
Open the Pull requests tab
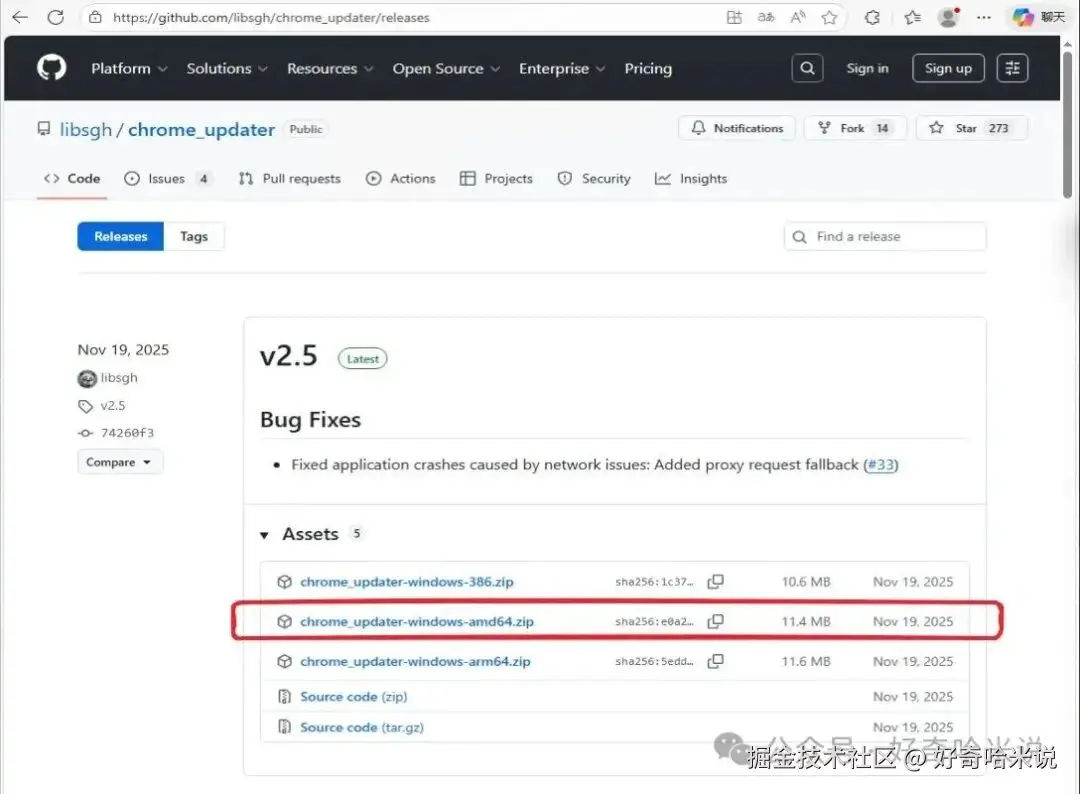tap(289, 178)
